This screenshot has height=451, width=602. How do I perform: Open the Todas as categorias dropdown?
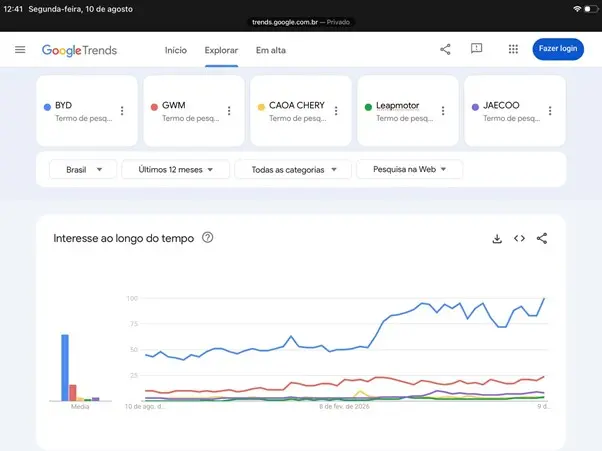(293, 169)
